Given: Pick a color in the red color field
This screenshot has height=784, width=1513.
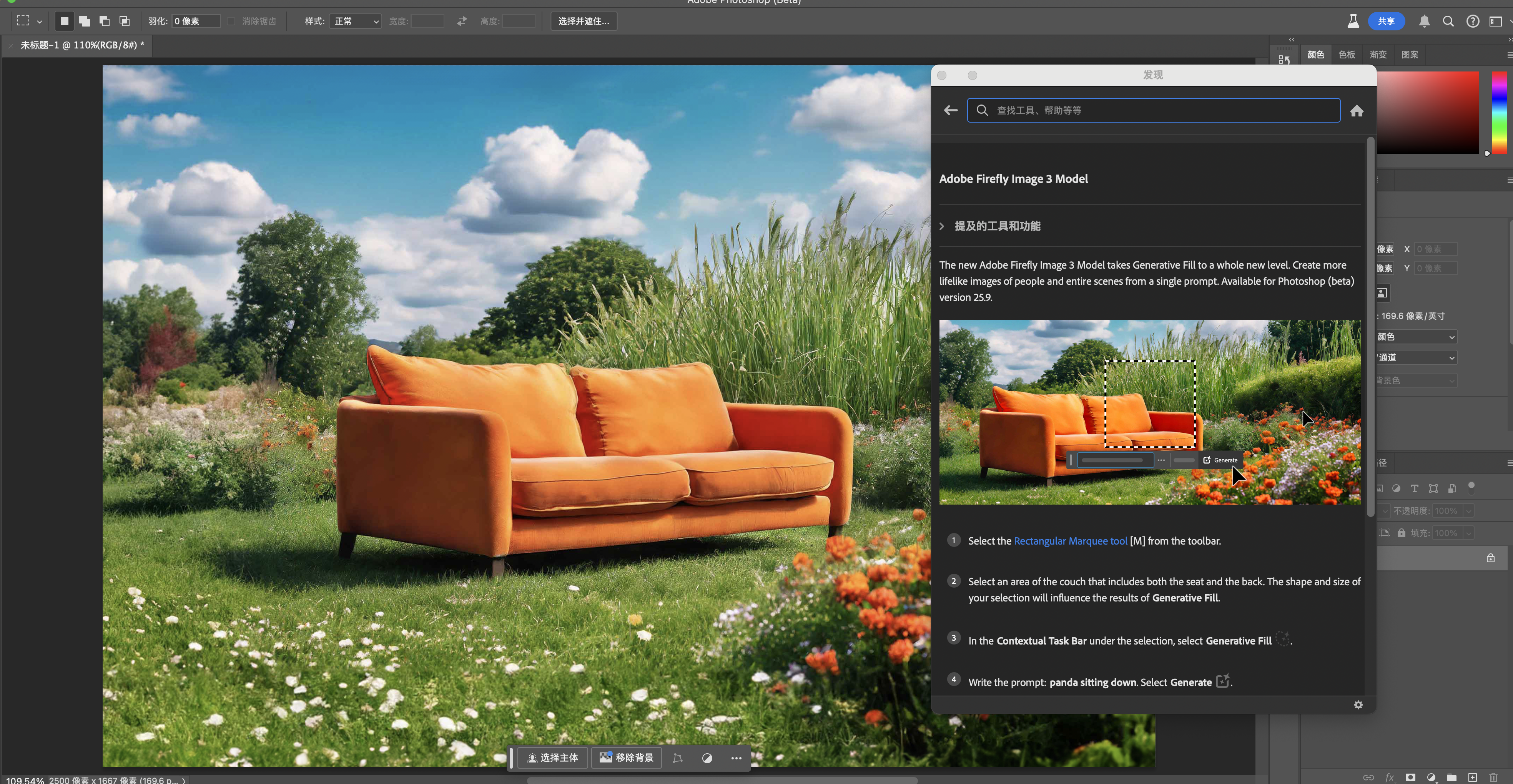Looking at the screenshot, I should point(1428,113).
